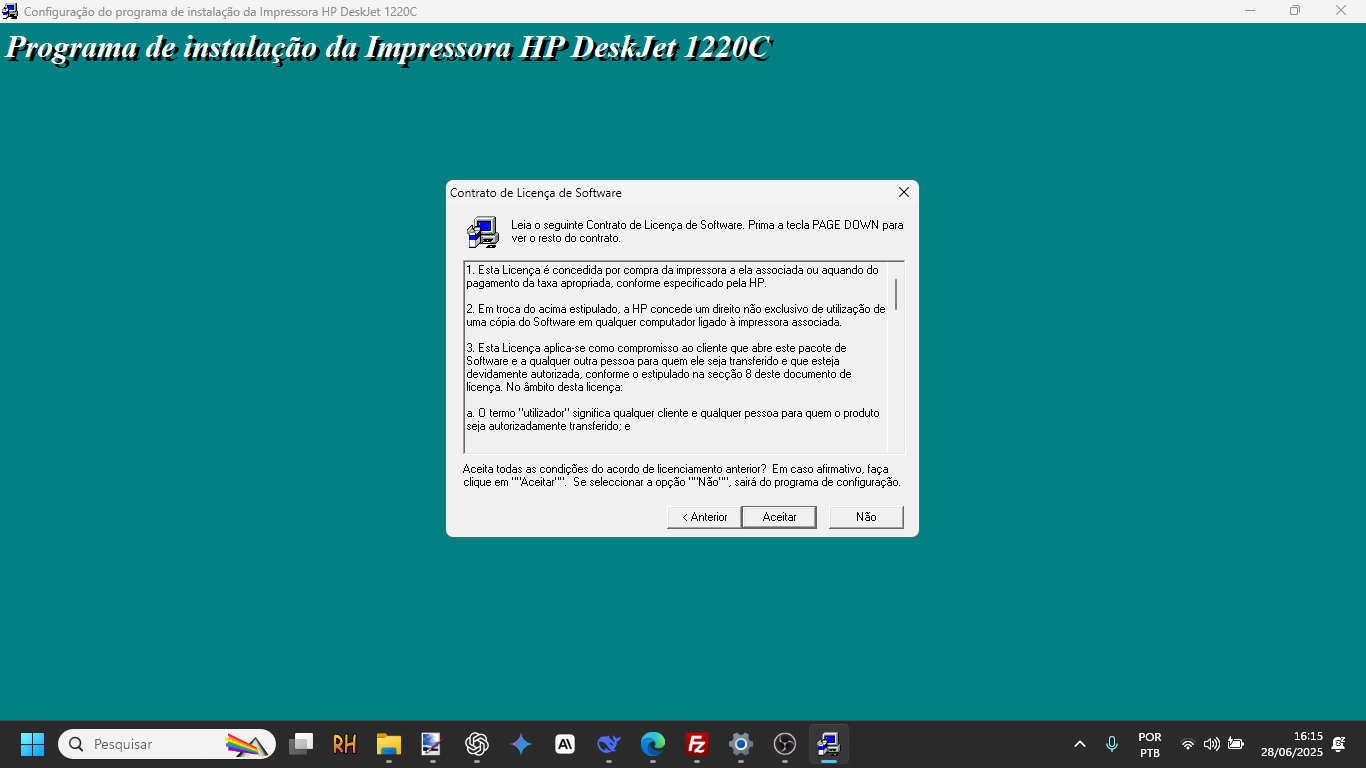The height and width of the screenshot is (768, 1366).
Task: Open the Windows Start menu
Action: point(33,744)
